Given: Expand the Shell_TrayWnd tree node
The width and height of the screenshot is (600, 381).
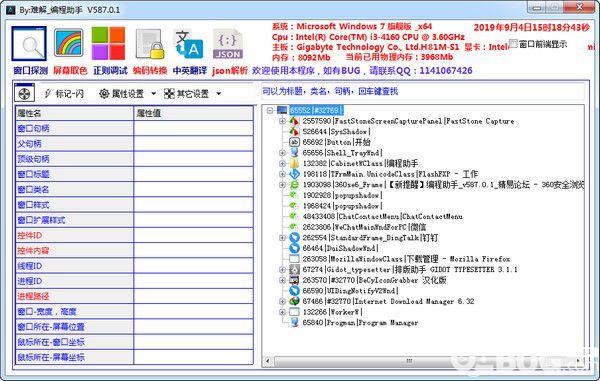Looking at the screenshot, I should [x=282, y=153].
